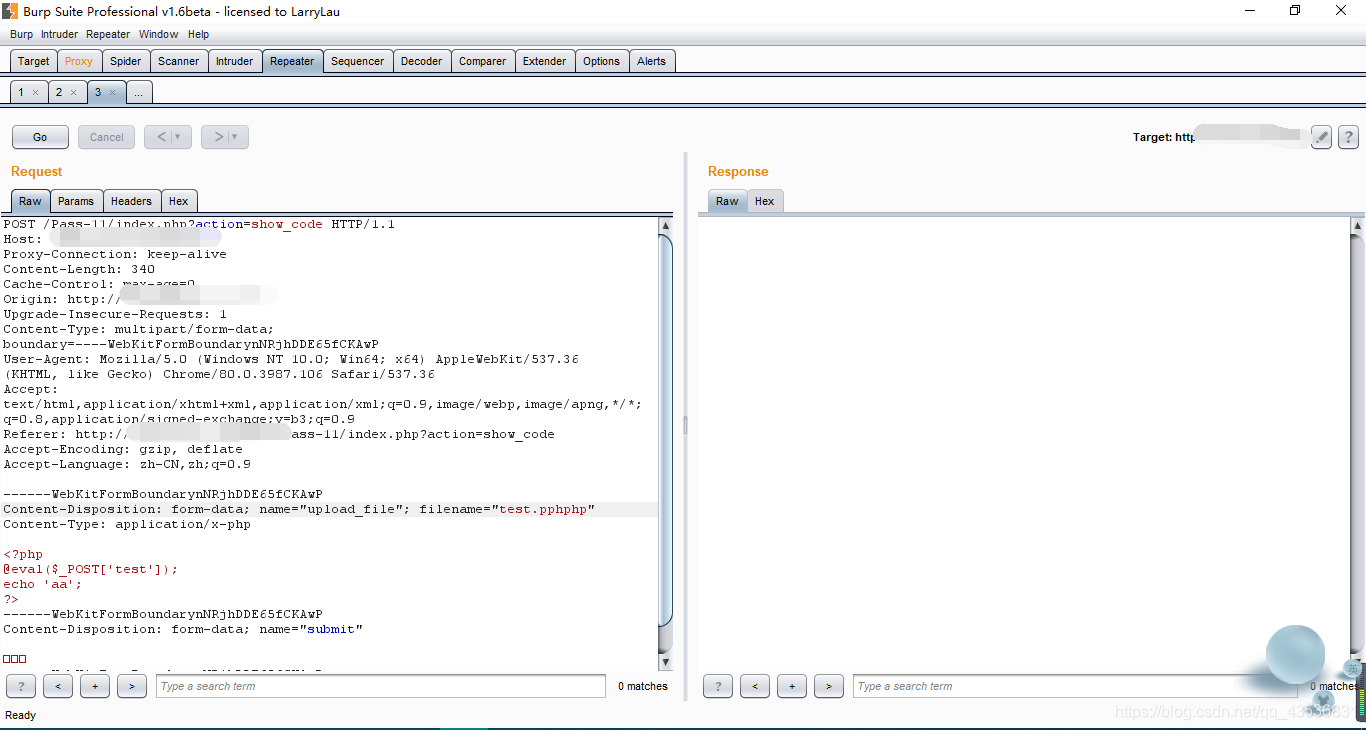Open the Repeater menu
Screen dimensions: 1366x730
coord(108,34)
